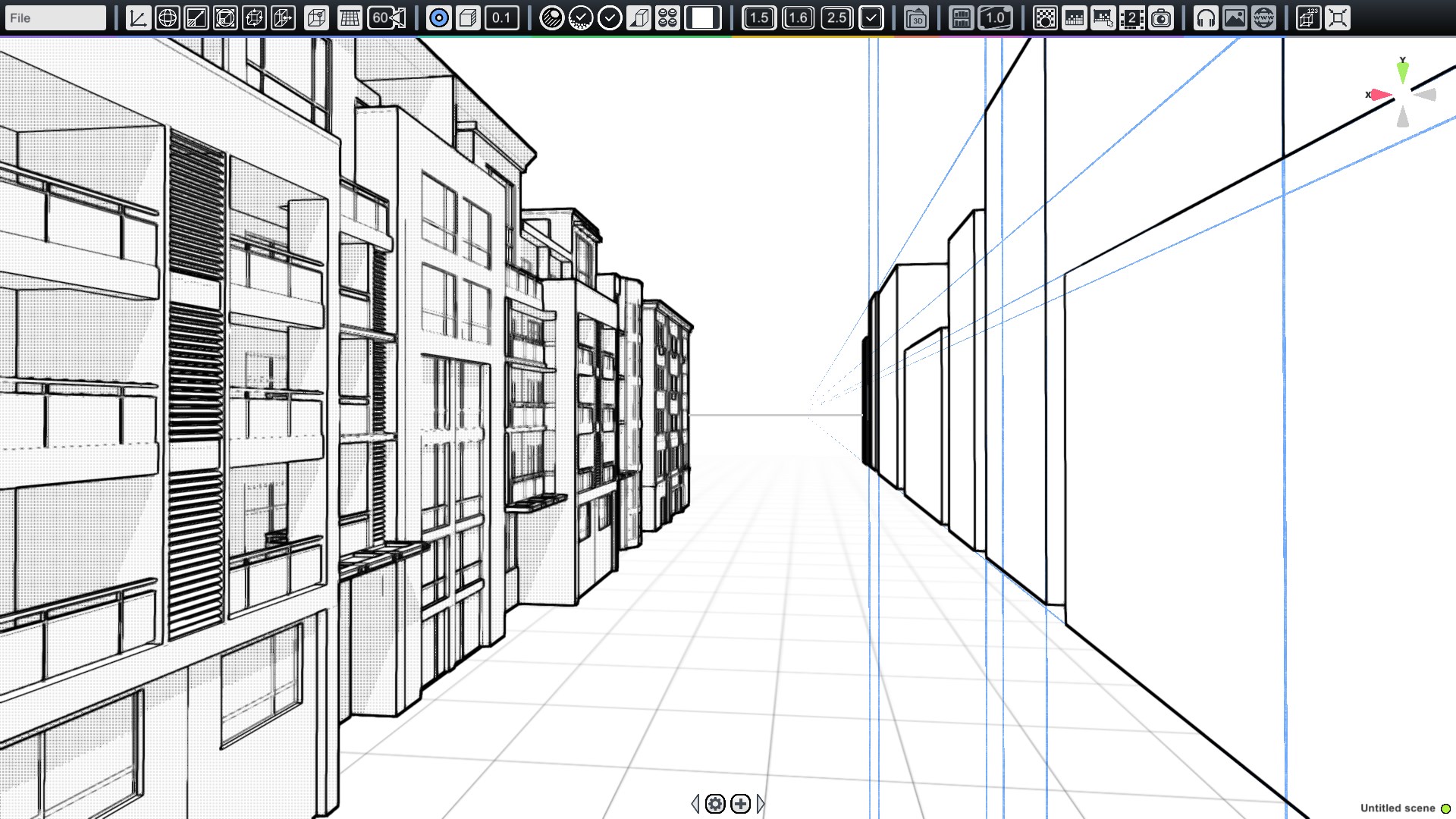
Task: Open the 3D folder import icon
Action: tap(916, 17)
